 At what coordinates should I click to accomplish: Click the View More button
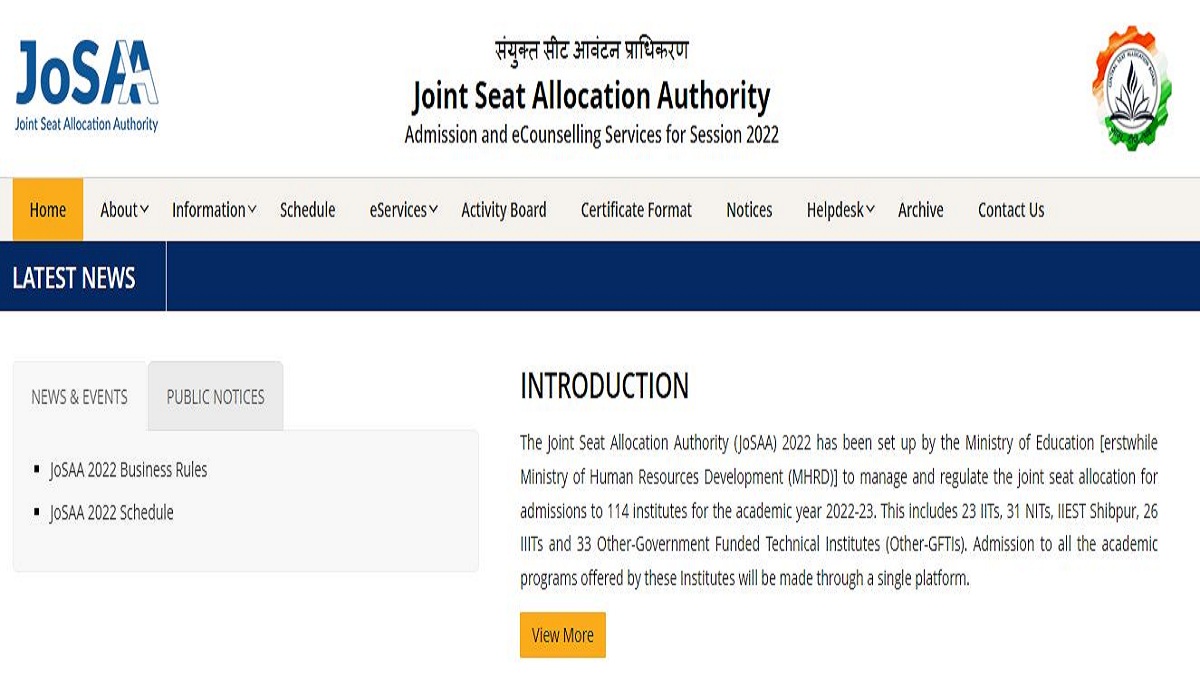click(x=563, y=635)
